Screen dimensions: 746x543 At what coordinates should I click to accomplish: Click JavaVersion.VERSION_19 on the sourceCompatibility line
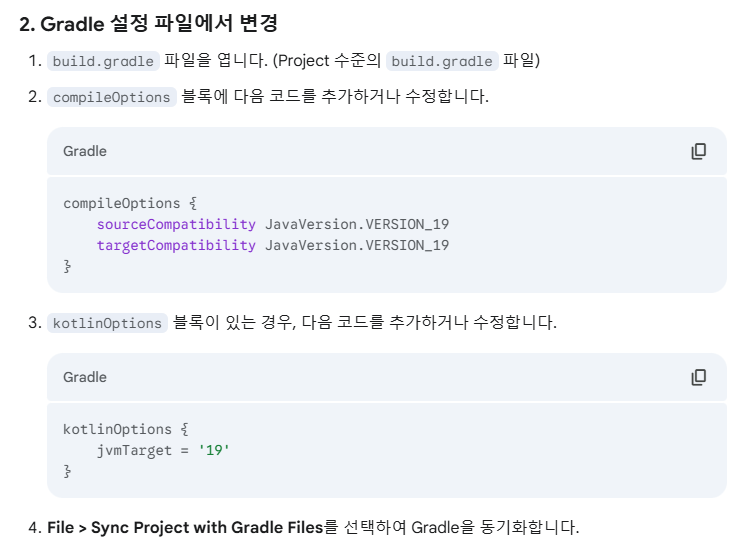(x=357, y=224)
